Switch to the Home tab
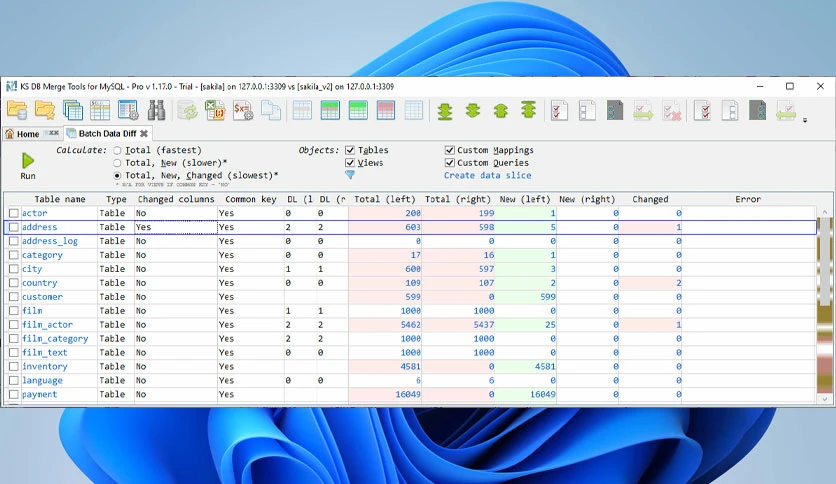 [x=28, y=134]
